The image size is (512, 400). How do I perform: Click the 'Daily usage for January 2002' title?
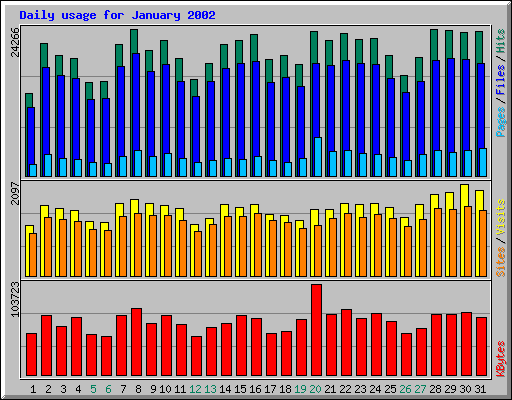(x=117, y=15)
